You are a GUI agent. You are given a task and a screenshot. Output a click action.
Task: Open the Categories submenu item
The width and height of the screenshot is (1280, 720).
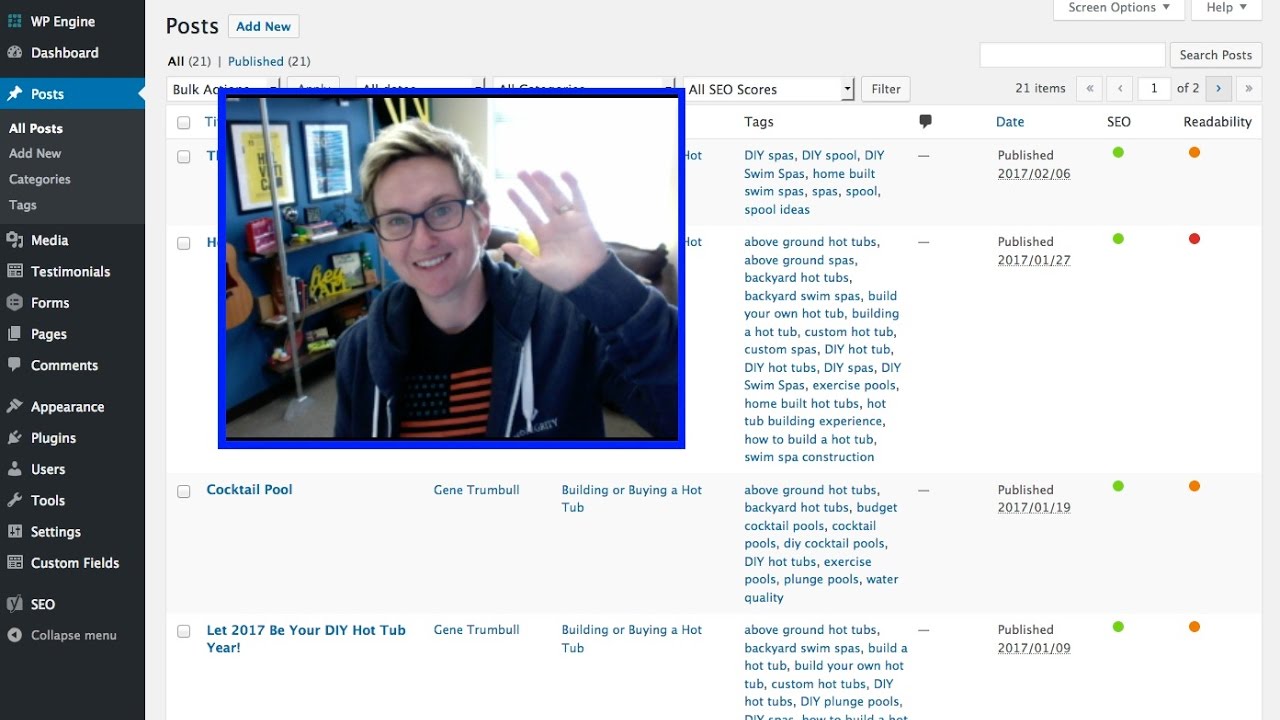40,179
